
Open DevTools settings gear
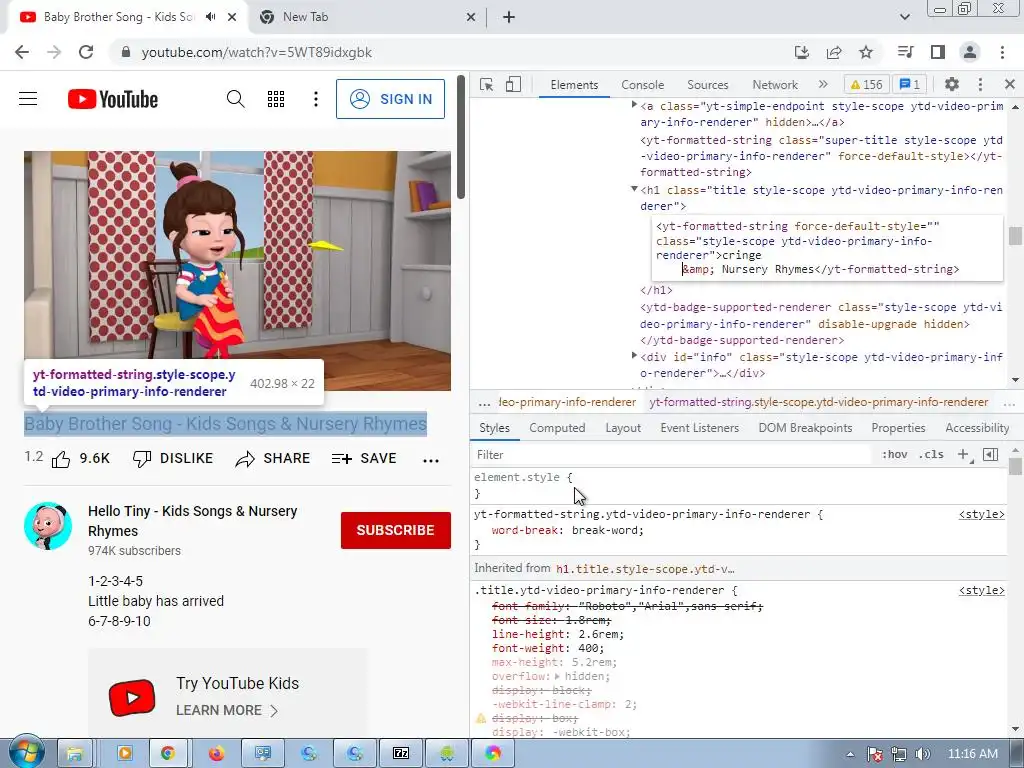click(x=952, y=84)
